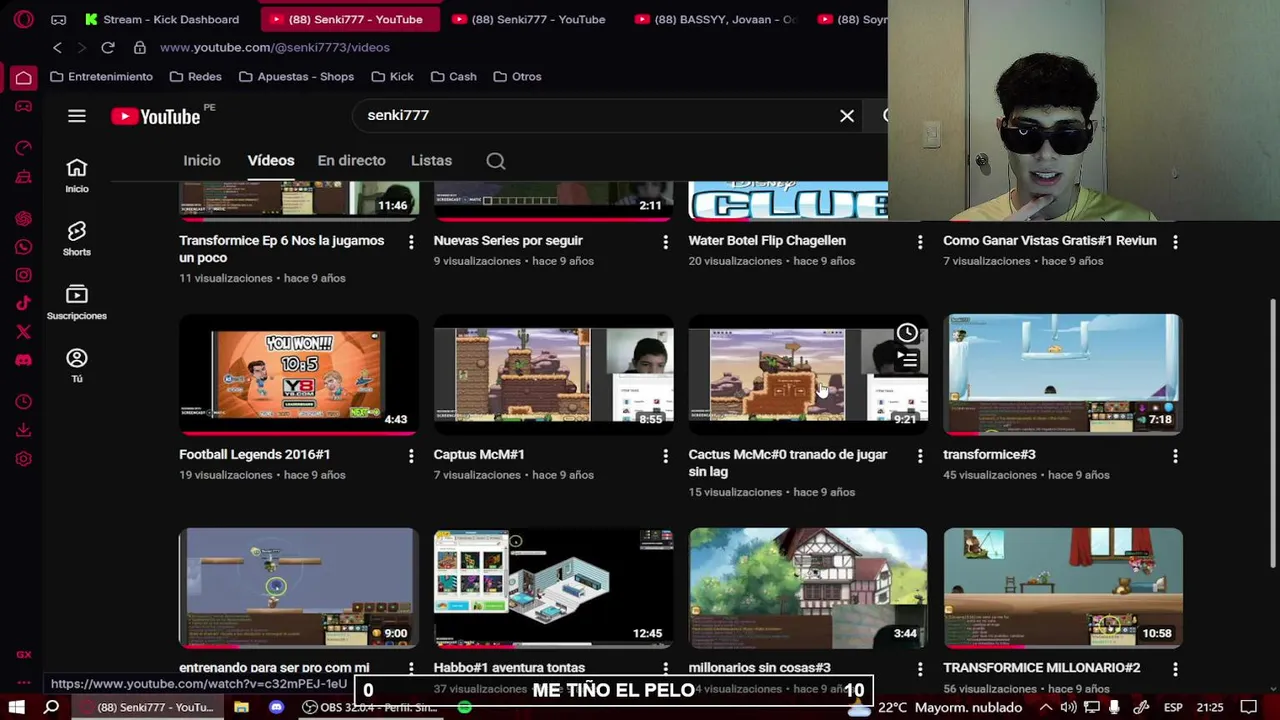Open options menu for Water Botel Flip Chagellen
Image resolution: width=1280 pixels, height=720 pixels.
921,242
